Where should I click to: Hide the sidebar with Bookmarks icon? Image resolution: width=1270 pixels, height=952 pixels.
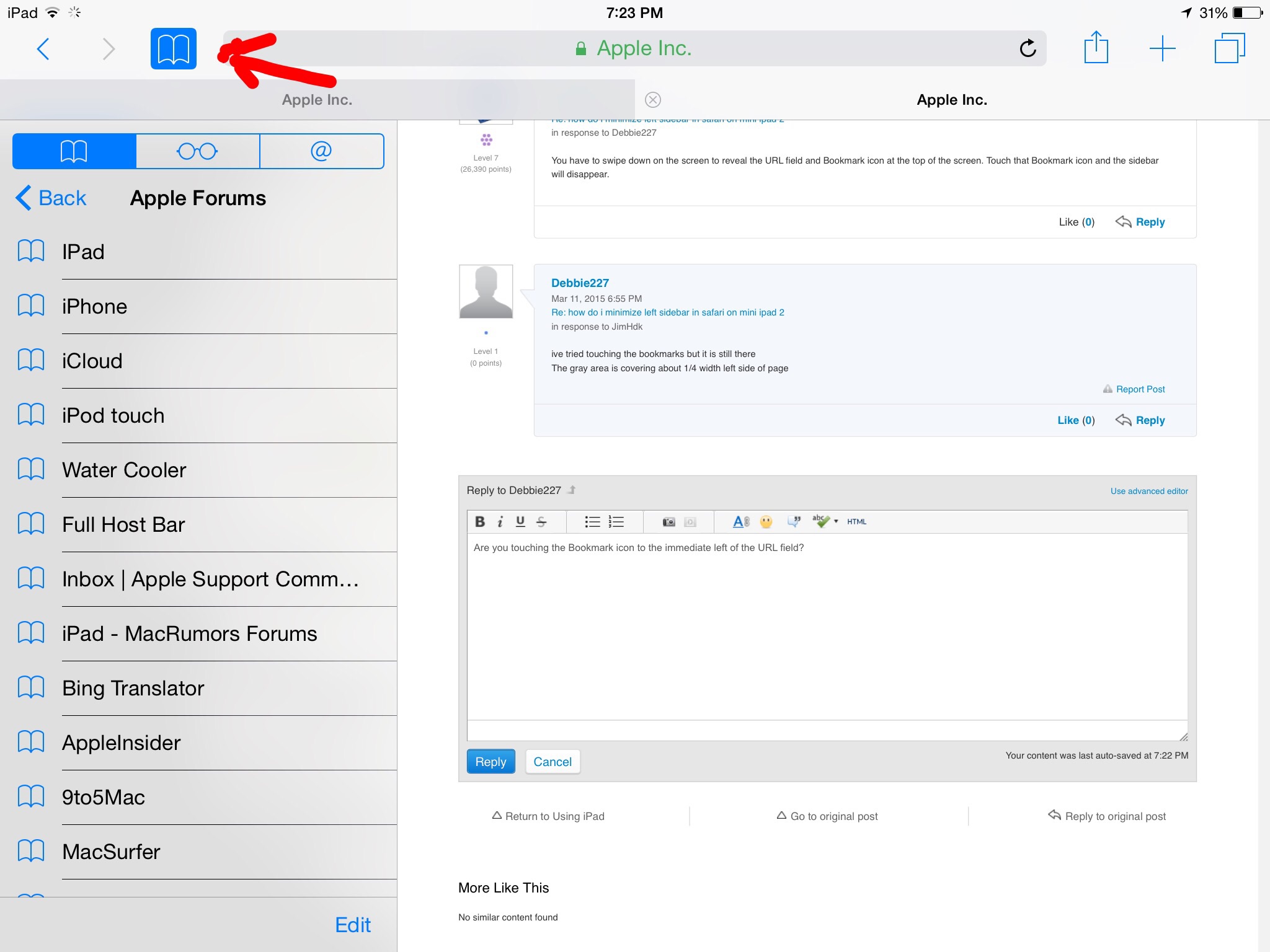point(173,48)
